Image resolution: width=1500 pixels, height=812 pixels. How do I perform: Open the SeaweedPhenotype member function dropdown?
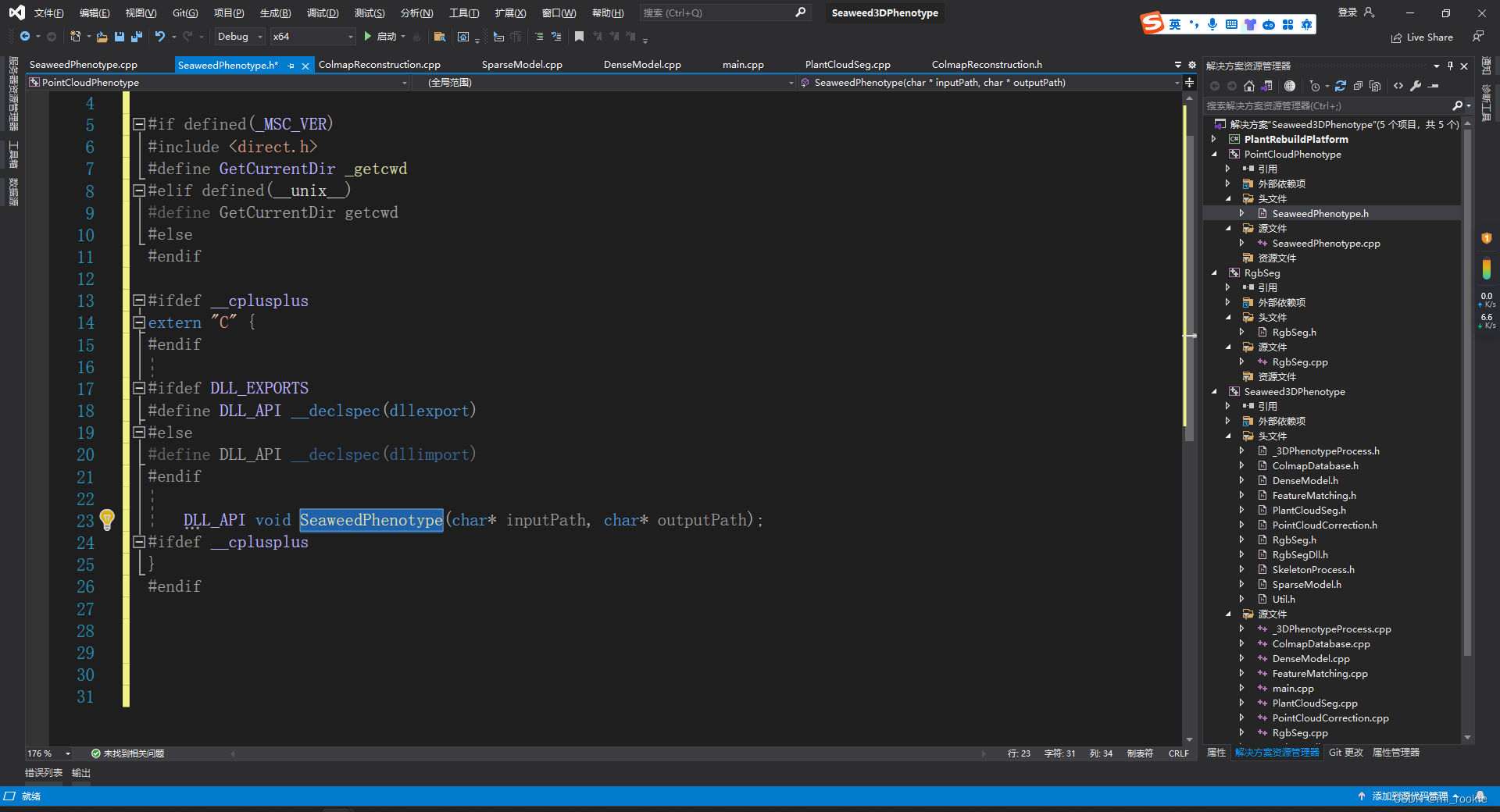pyautogui.click(x=990, y=82)
